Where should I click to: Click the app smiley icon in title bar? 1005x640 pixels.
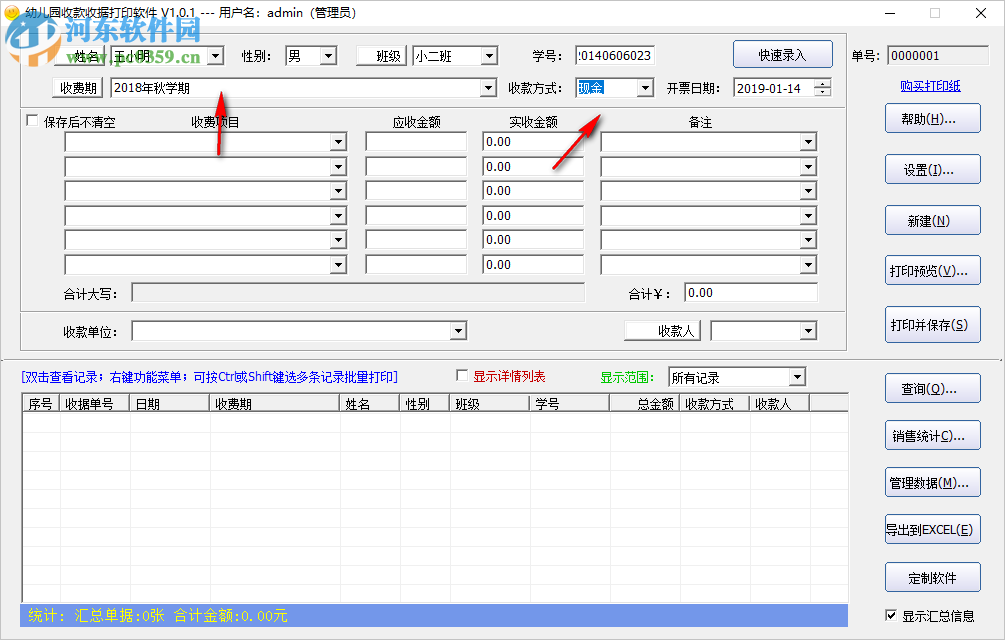point(12,12)
